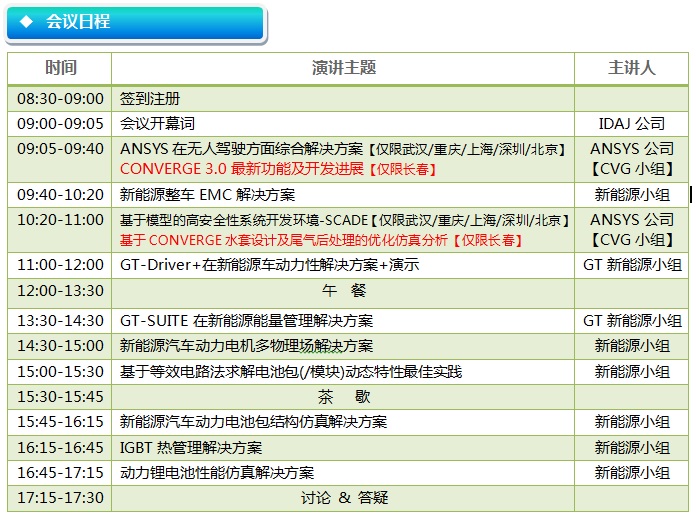The image size is (696, 515).
Task: Click the 新能源小组 speaker in the IGBT row
Action: 632,448
